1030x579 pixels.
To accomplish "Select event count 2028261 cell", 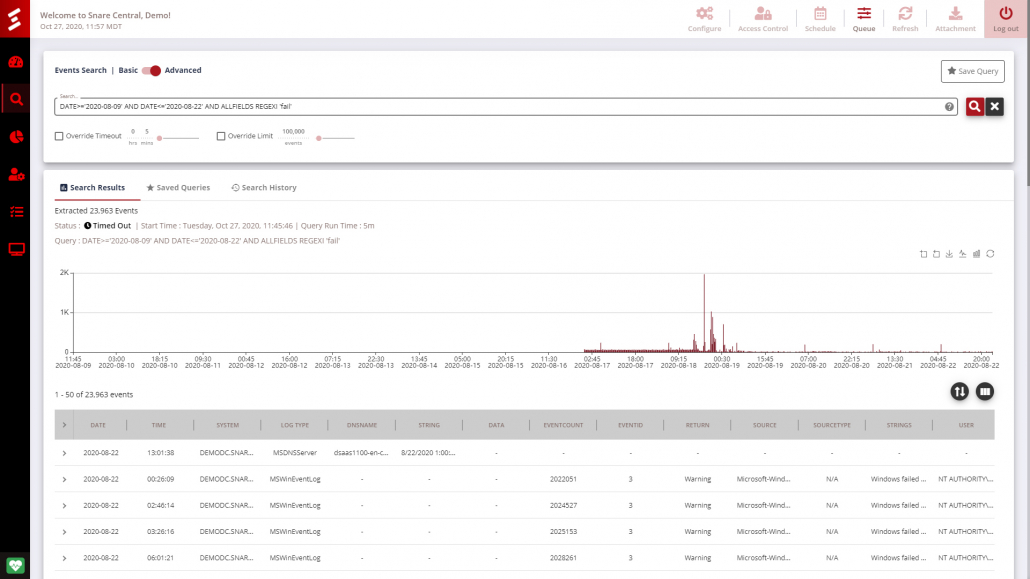I will coord(563,558).
